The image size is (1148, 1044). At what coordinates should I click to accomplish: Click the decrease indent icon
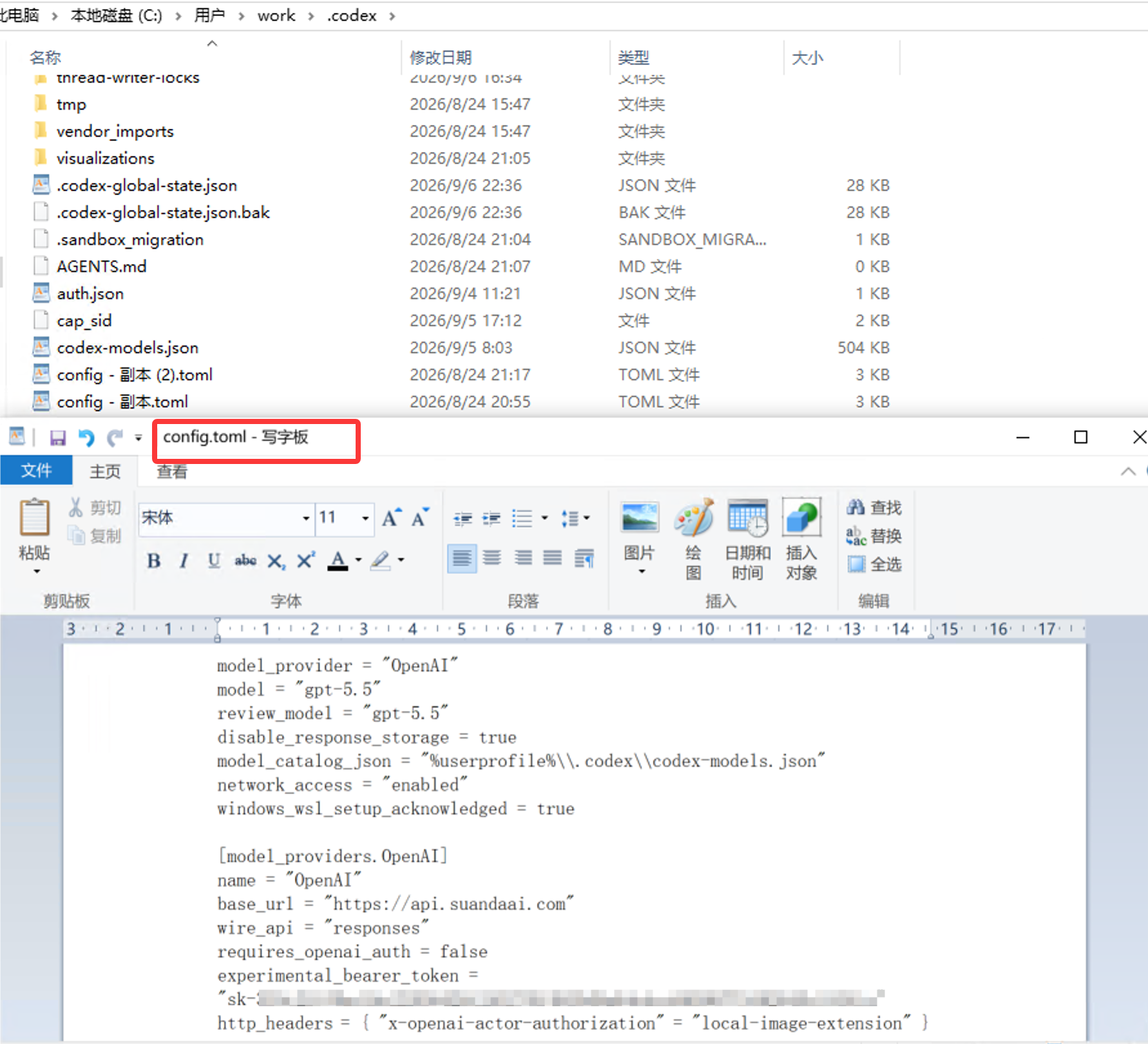463,518
